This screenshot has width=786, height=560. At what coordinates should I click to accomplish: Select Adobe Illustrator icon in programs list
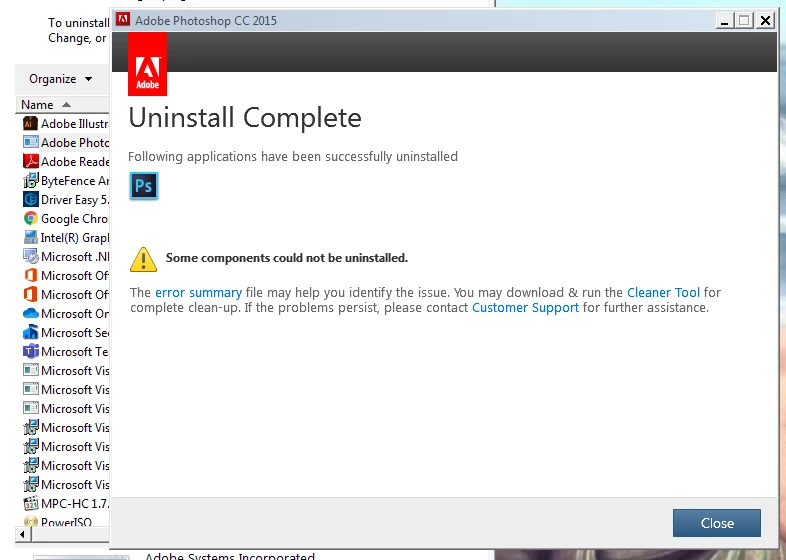point(30,123)
